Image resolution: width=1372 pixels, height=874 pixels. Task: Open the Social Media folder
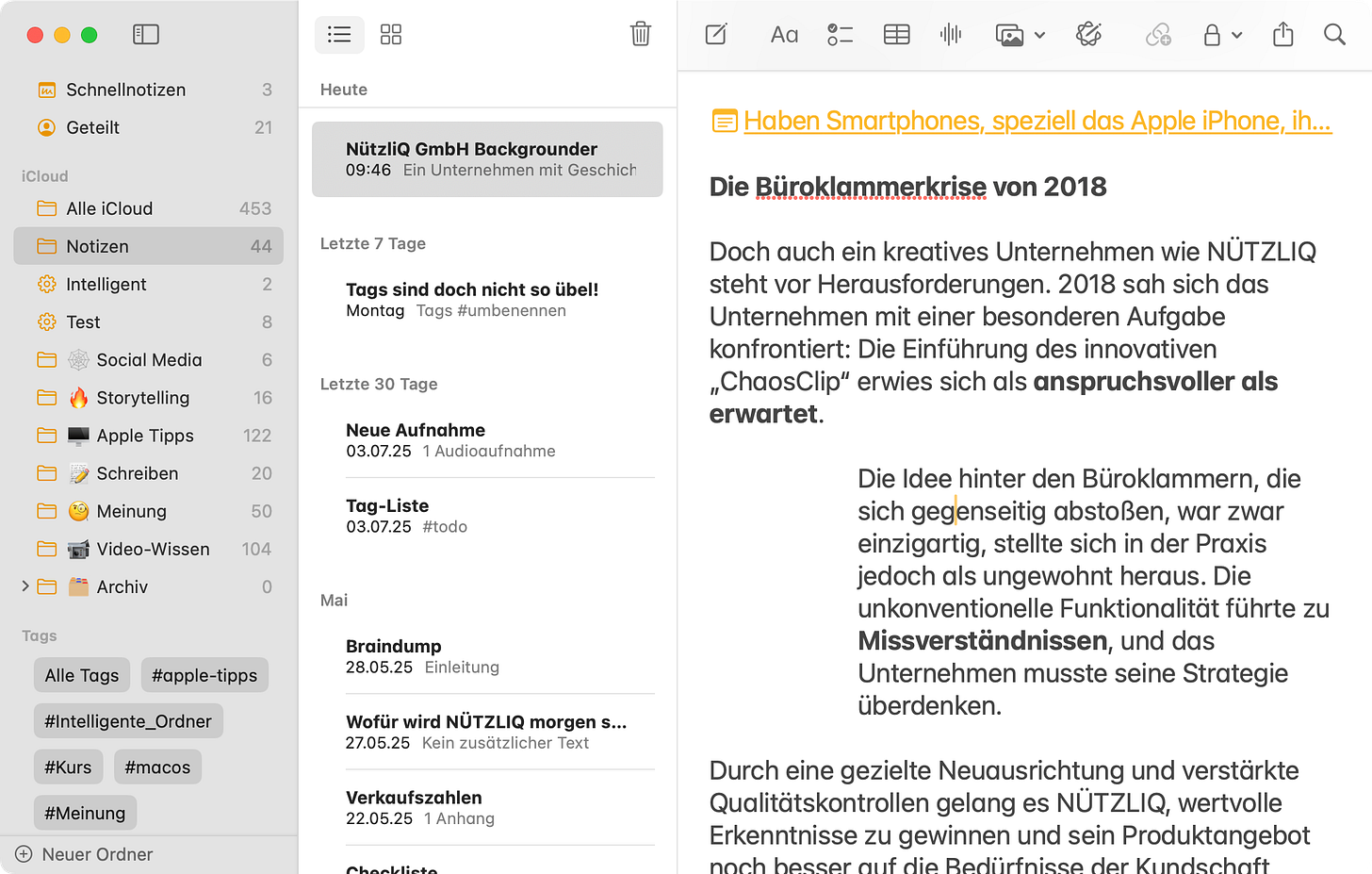149,359
